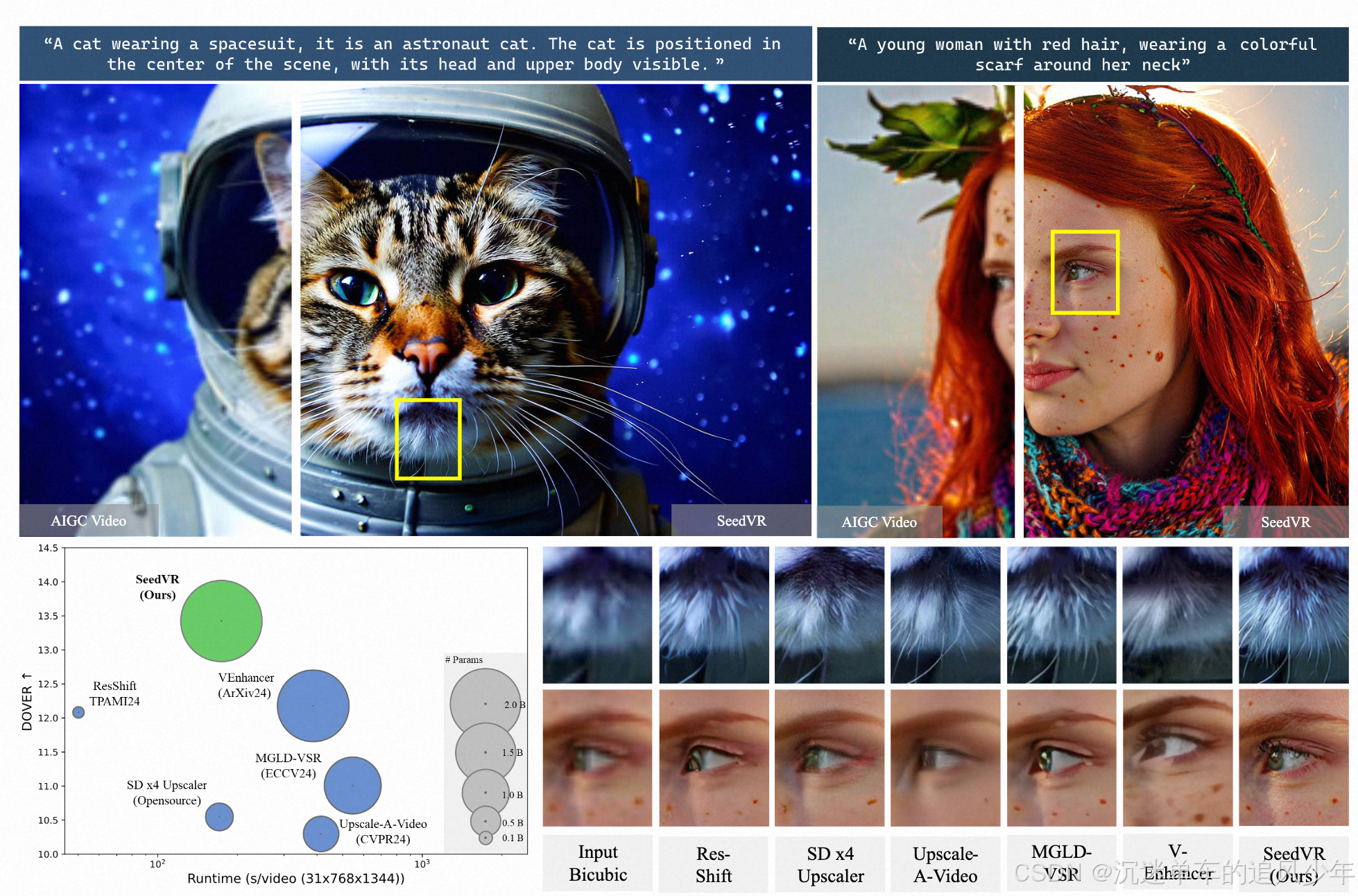Viewport: 1358px width, 896px height.
Task: Click the yellow box on woman's eye
Action: (x=1085, y=272)
